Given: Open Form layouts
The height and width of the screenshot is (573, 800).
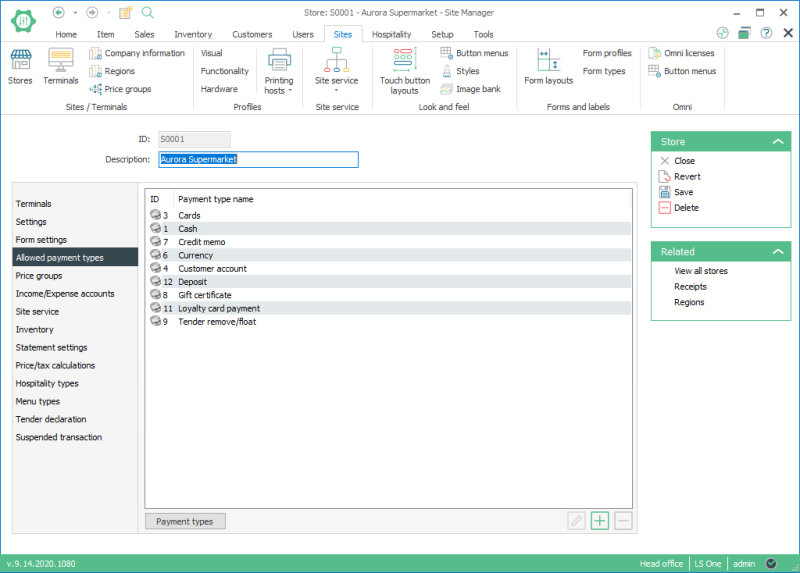Looking at the screenshot, I should 548,66.
